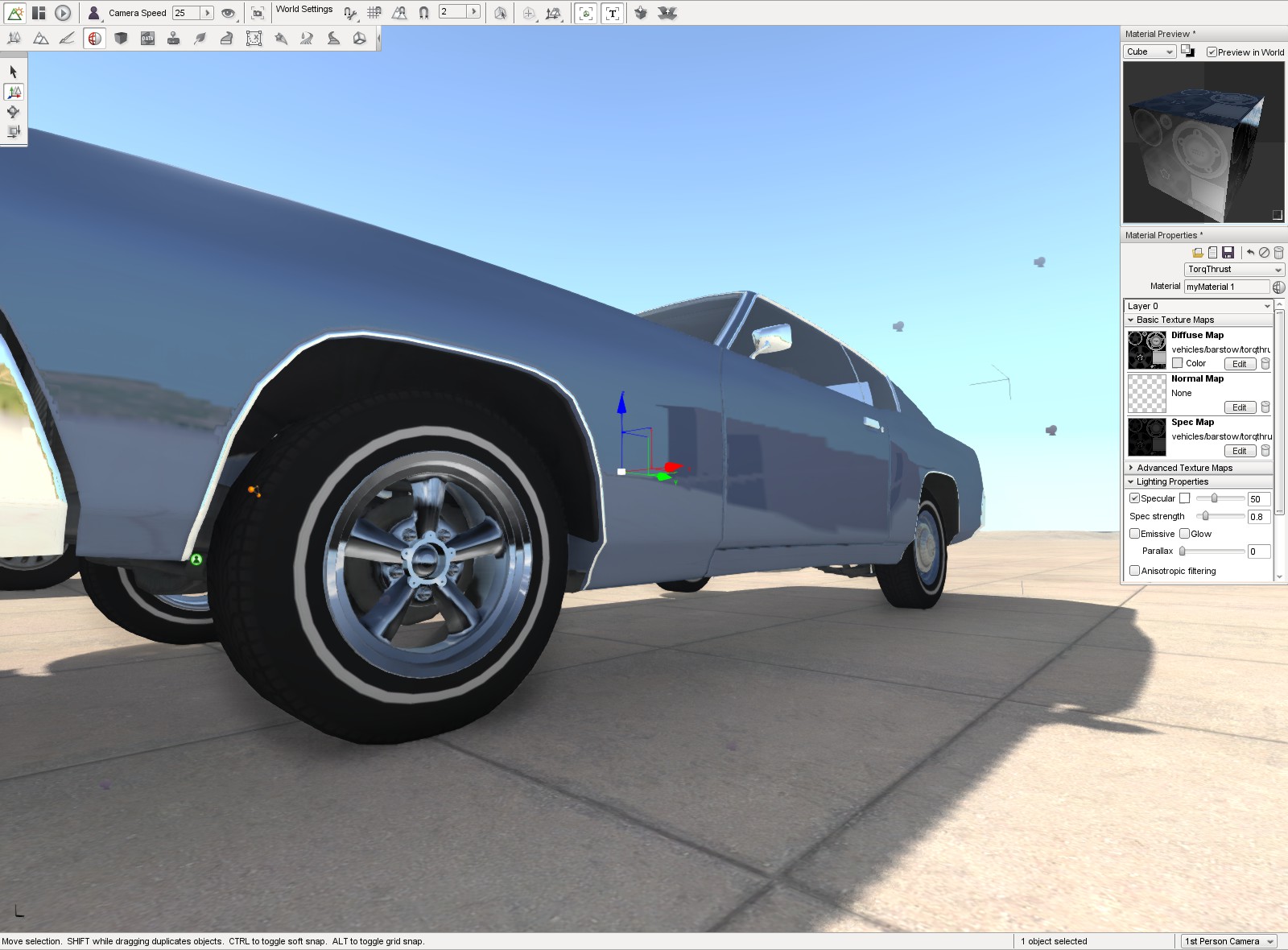Image resolution: width=1288 pixels, height=950 pixels.
Task: Select the object transform world icon
Action: click(x=554, y=13)
